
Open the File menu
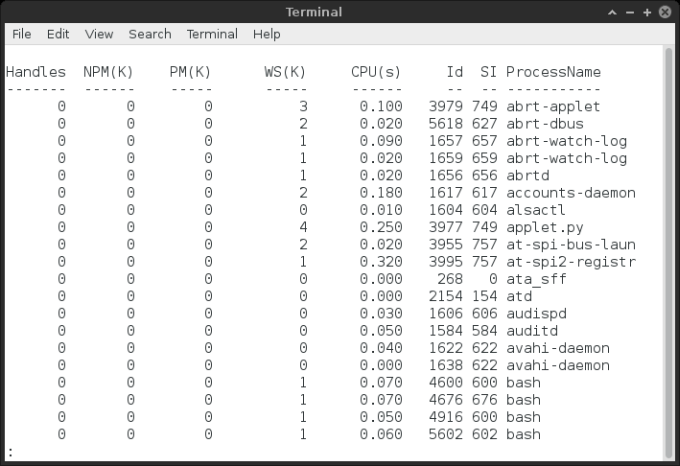(21, 34)
